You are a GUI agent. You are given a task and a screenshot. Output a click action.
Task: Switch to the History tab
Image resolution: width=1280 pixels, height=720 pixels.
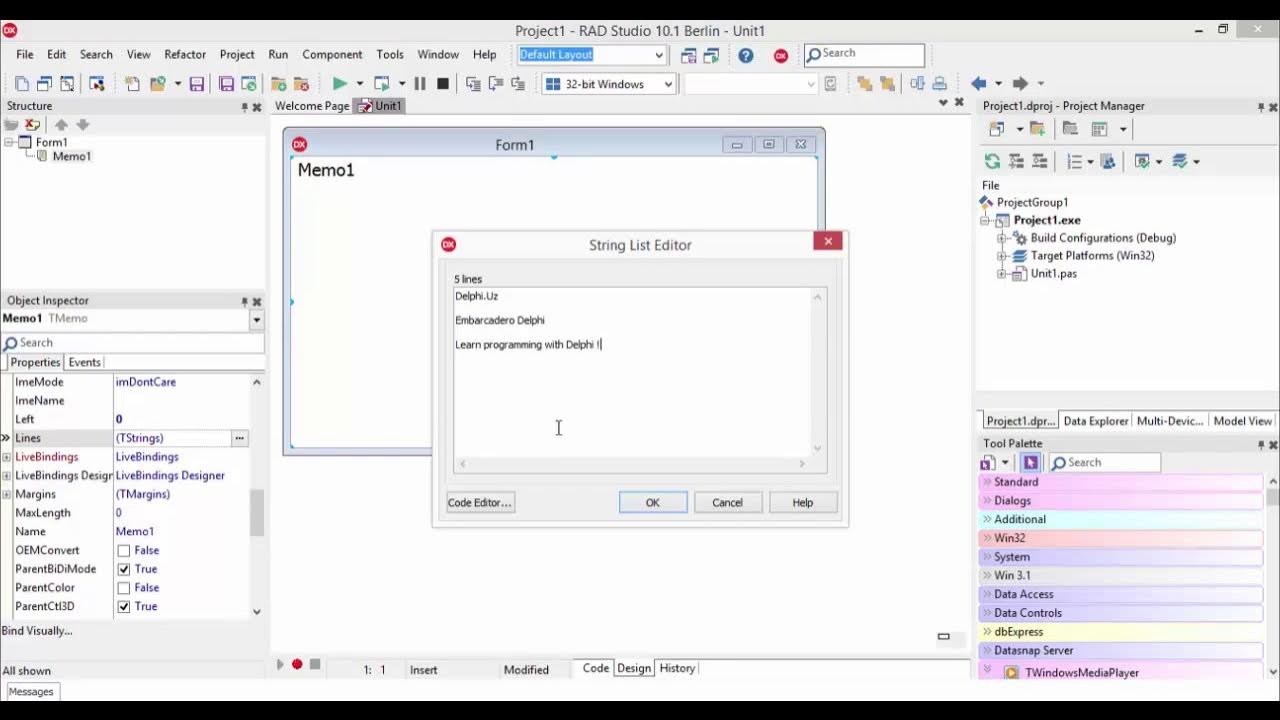coord(677,668)
